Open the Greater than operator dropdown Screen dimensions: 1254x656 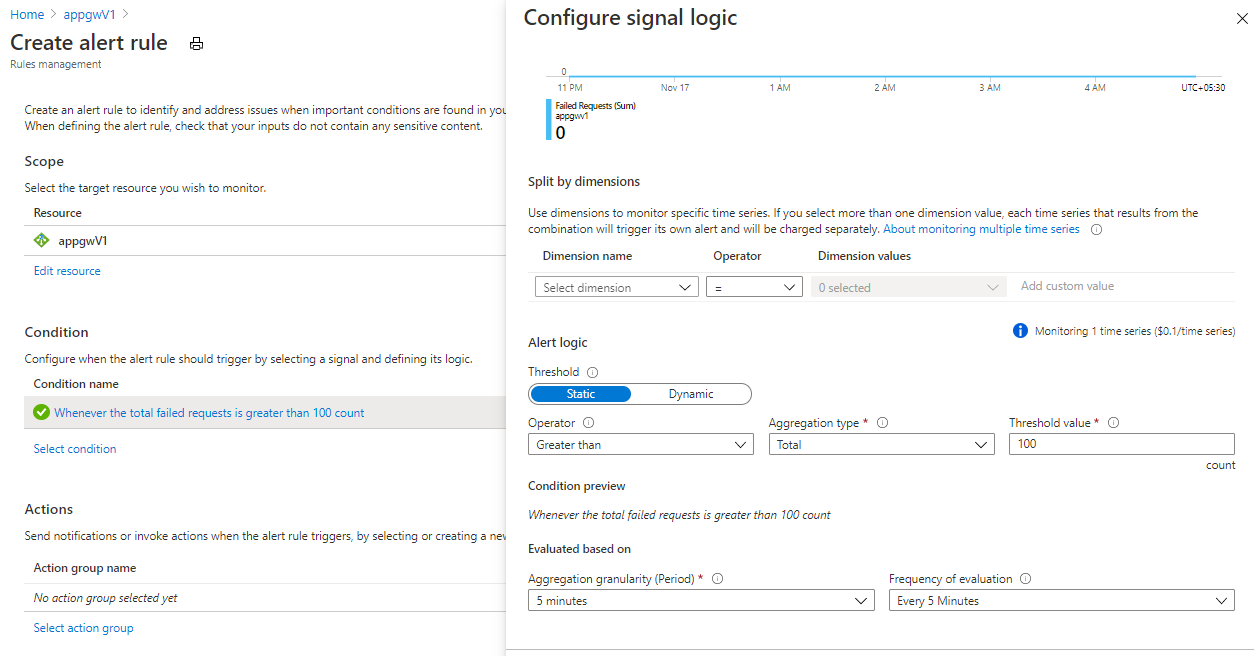tap(640, 445)
